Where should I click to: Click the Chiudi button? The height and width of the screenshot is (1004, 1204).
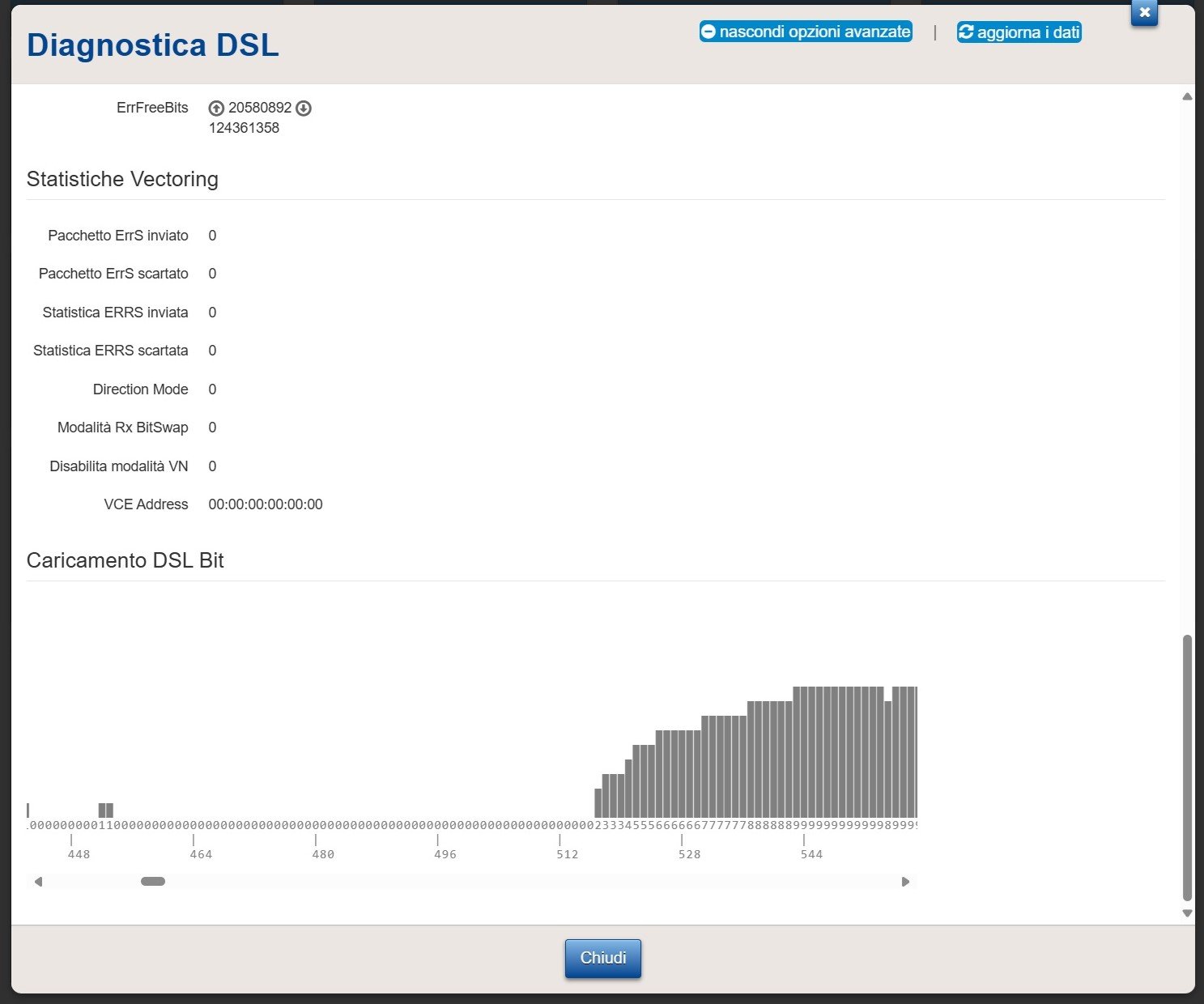(603, 958)
